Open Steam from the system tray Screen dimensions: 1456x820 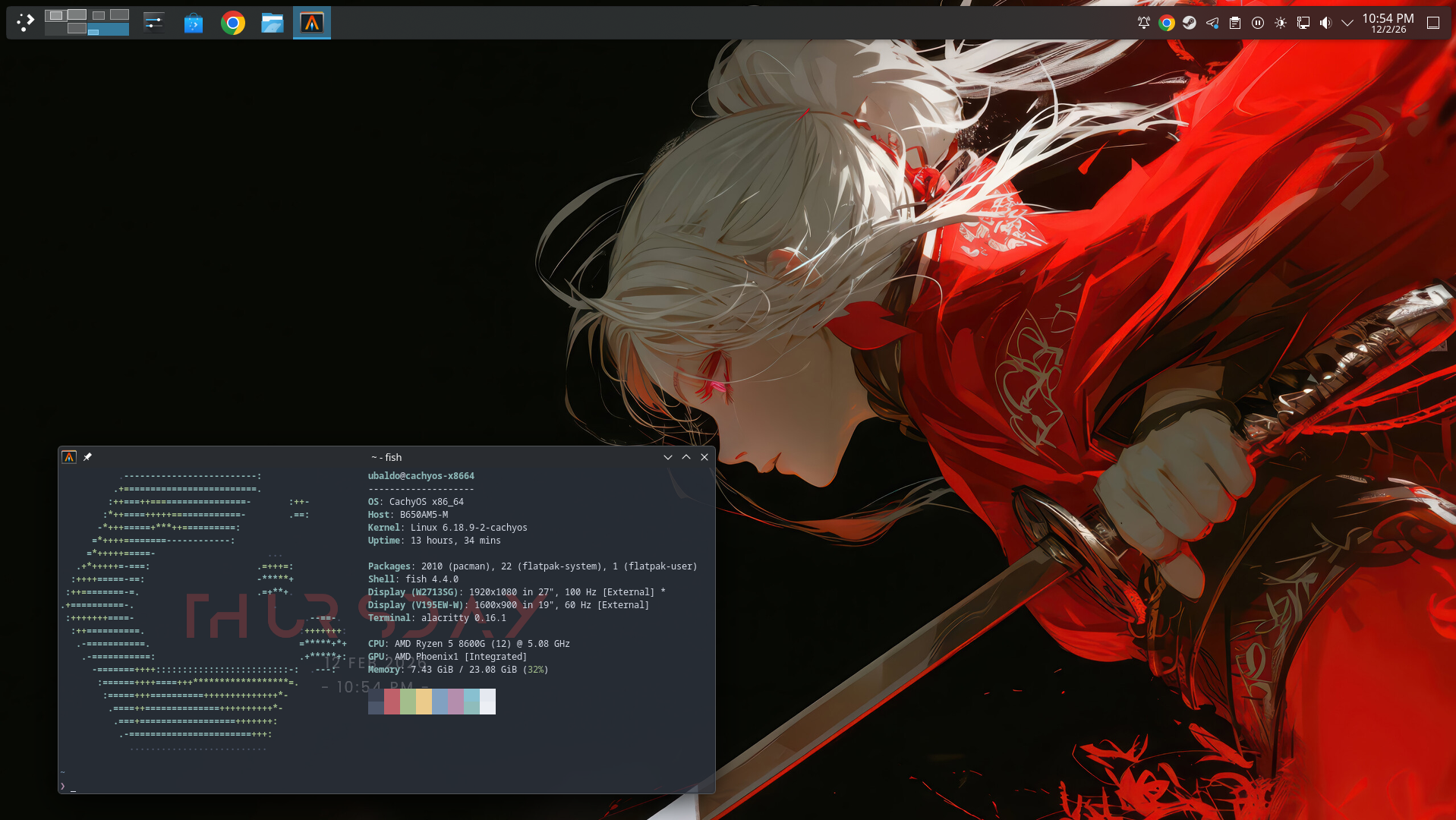pyautogui.click(x=1190, y=23)
